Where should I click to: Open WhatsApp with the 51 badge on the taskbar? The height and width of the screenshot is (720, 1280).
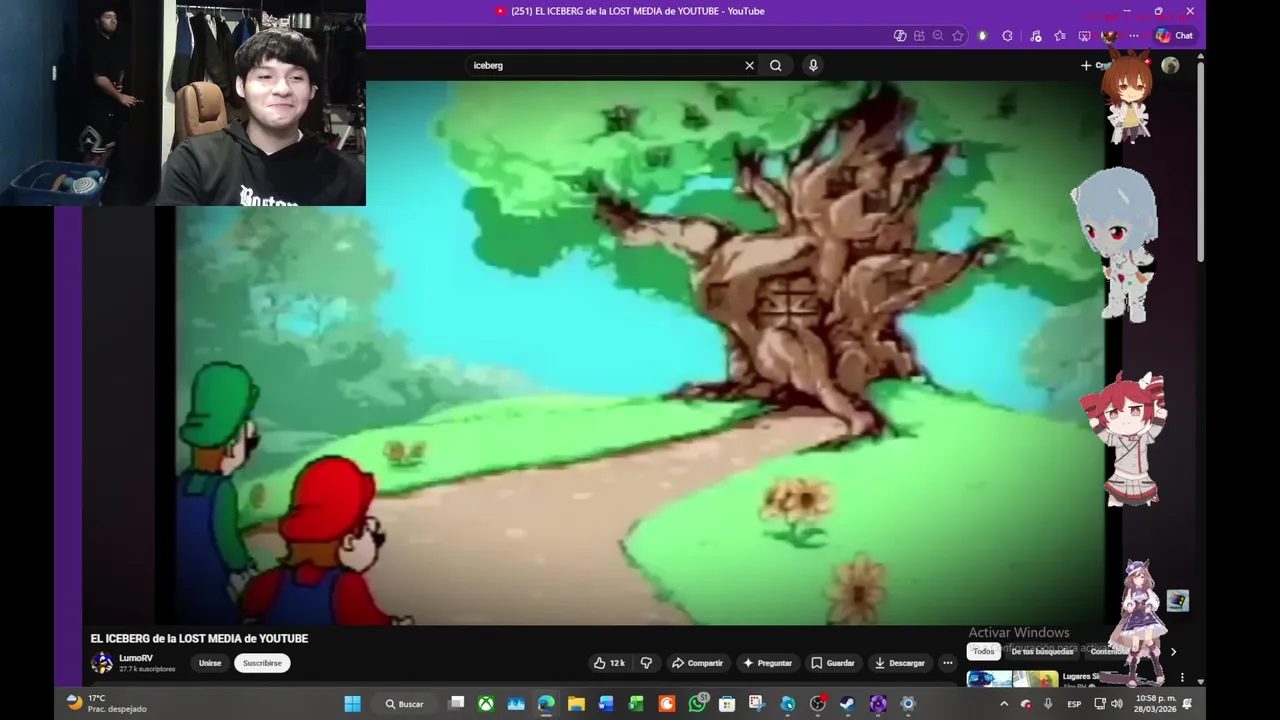point(697,704)
